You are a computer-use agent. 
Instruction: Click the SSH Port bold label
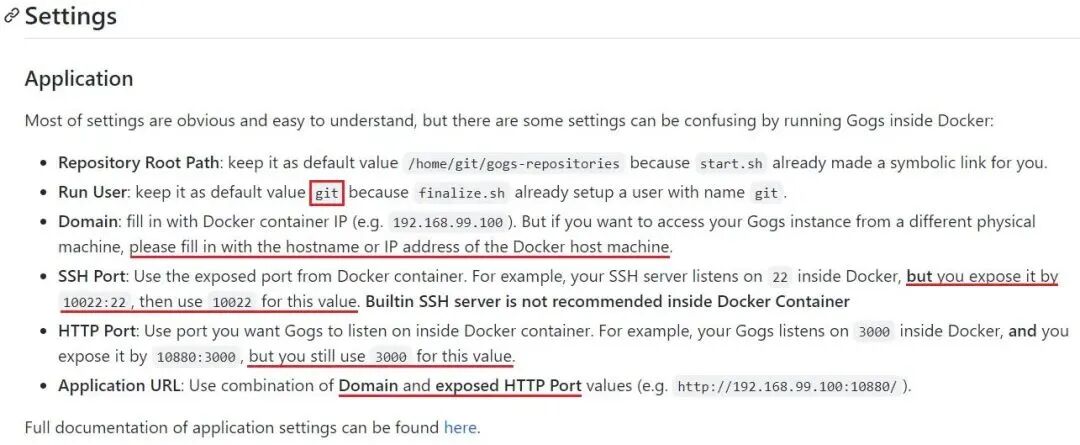[92, 277]
